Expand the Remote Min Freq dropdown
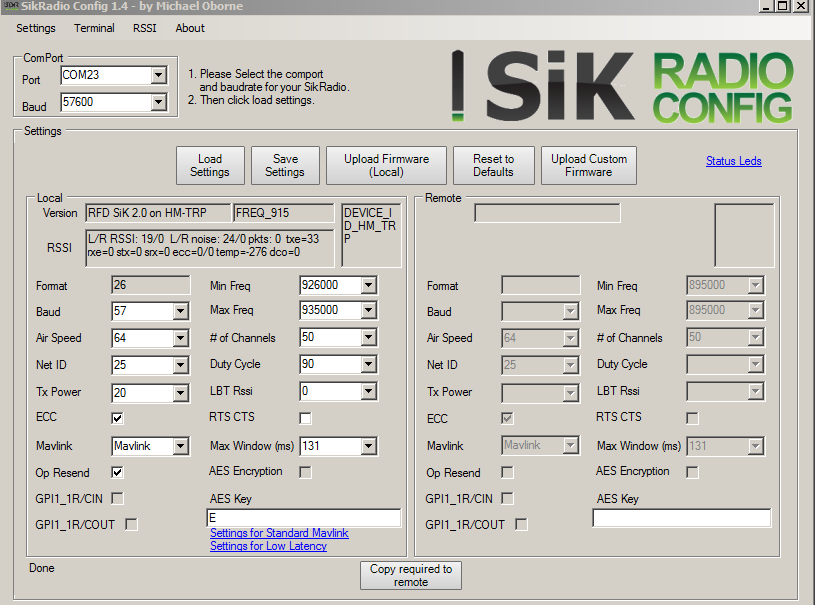The width and height of the screenshot is (815, 605). [755, 285]
